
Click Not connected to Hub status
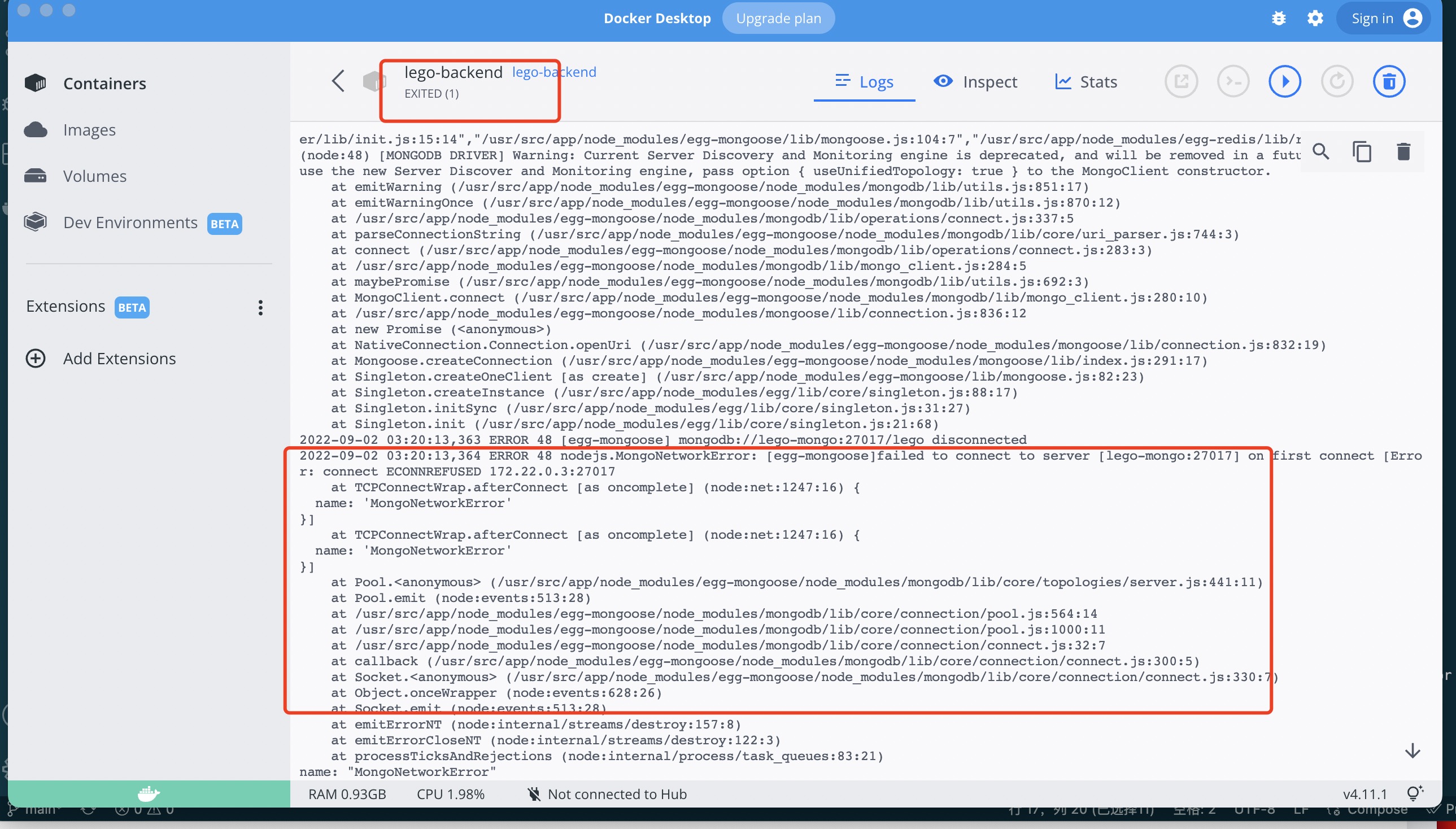coord(607,793)
